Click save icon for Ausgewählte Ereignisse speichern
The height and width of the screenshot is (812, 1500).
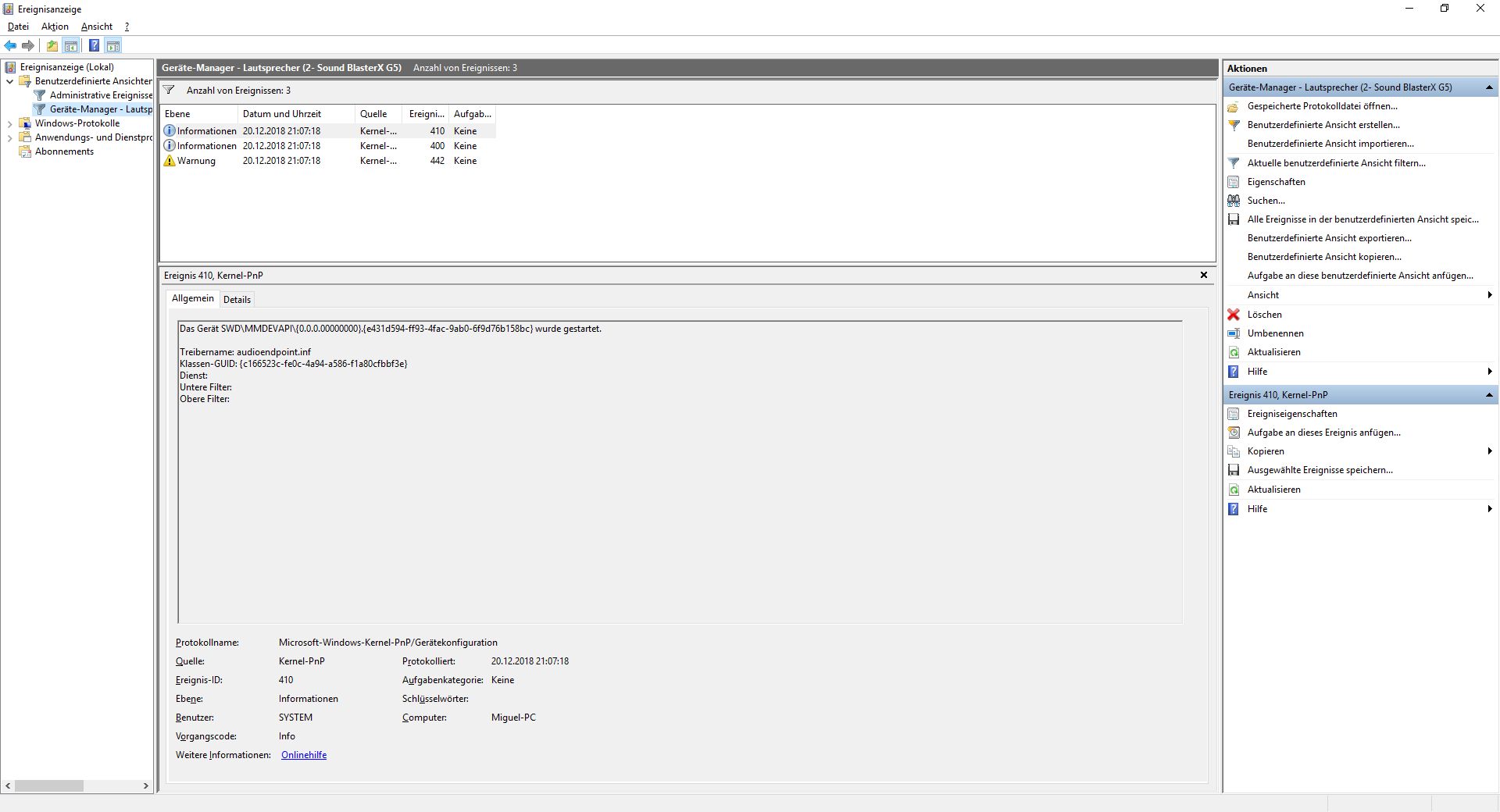click(x=1234, y=470)
